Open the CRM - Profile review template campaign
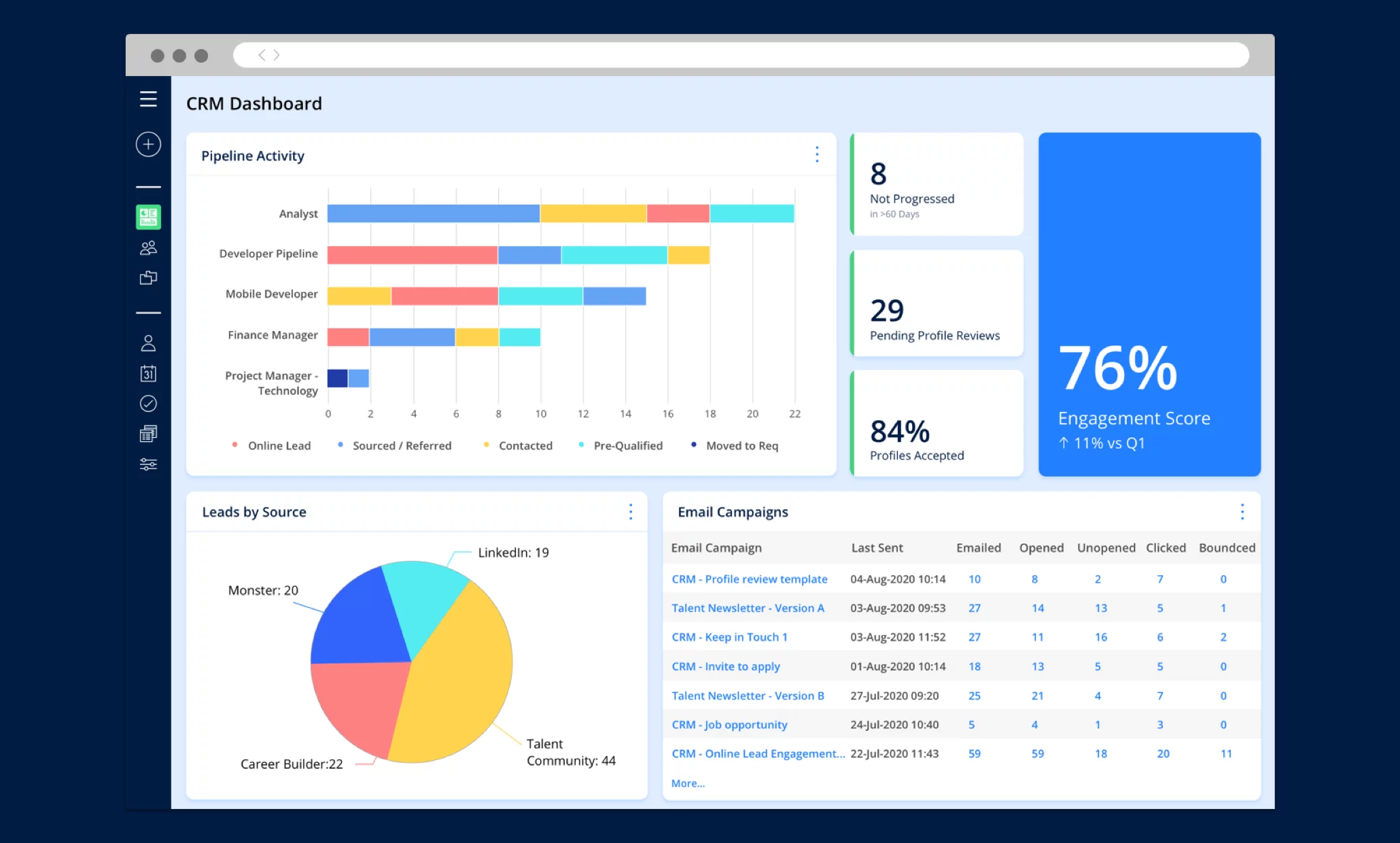Screen dimensions: 1400x843 tap(749, 579)
